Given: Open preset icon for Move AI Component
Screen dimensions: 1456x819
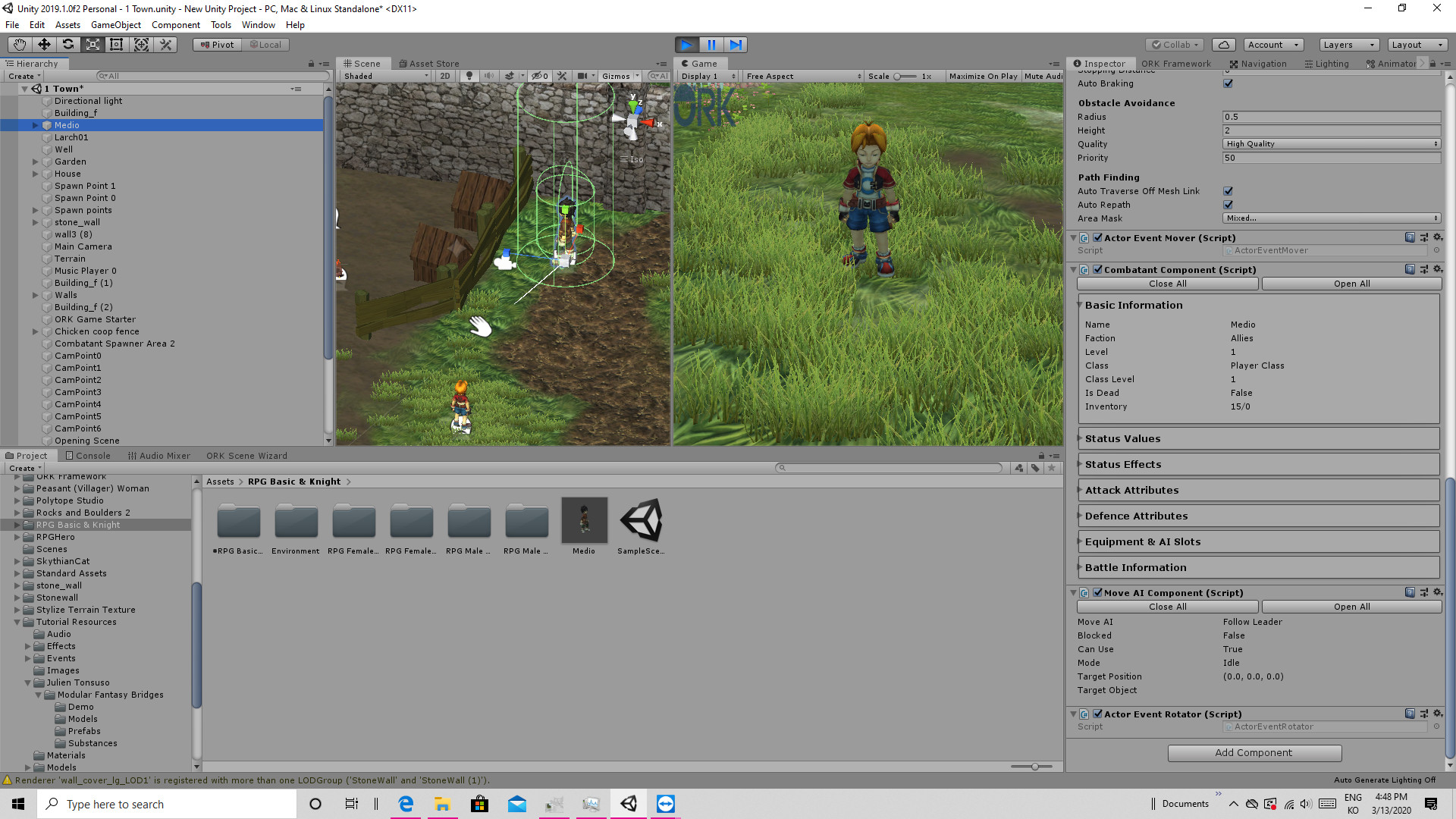Looking at the screenshot, I should click(1424, 592).
